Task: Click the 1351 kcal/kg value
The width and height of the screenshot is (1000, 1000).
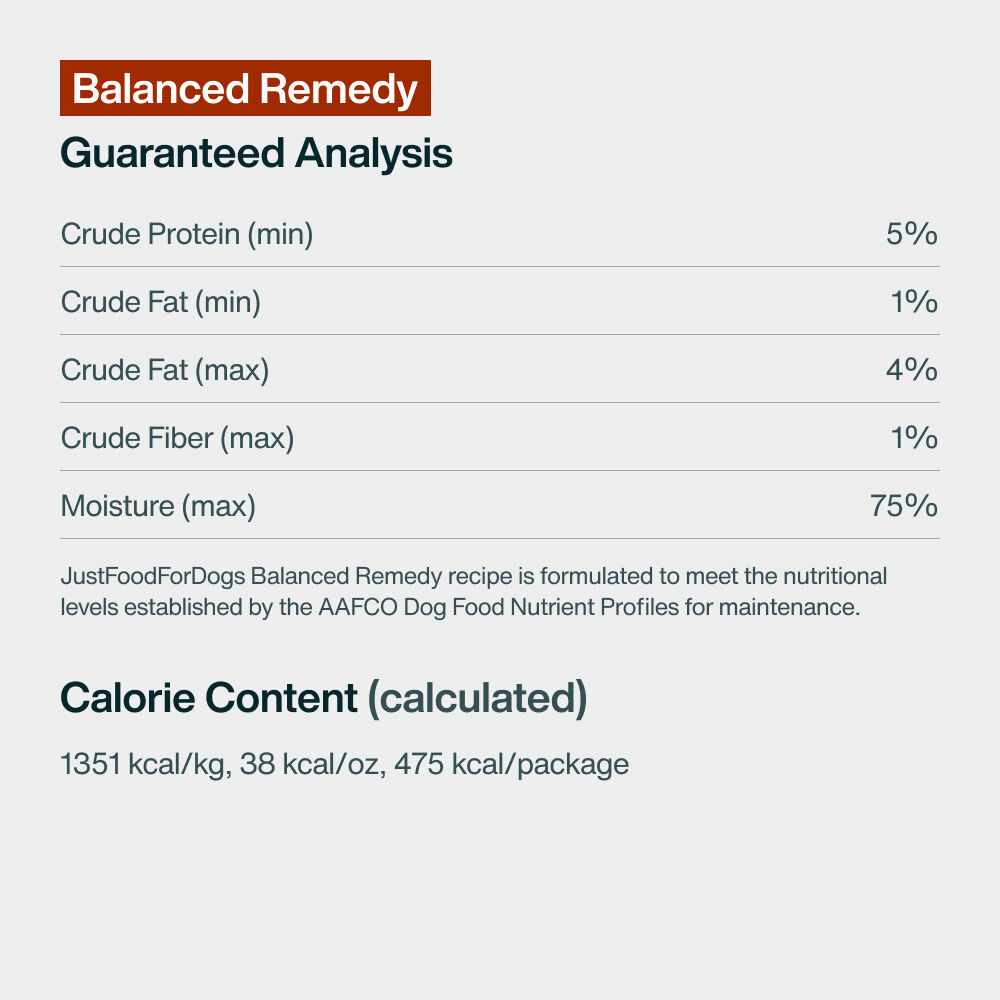Action: click(x=145, y=764)
